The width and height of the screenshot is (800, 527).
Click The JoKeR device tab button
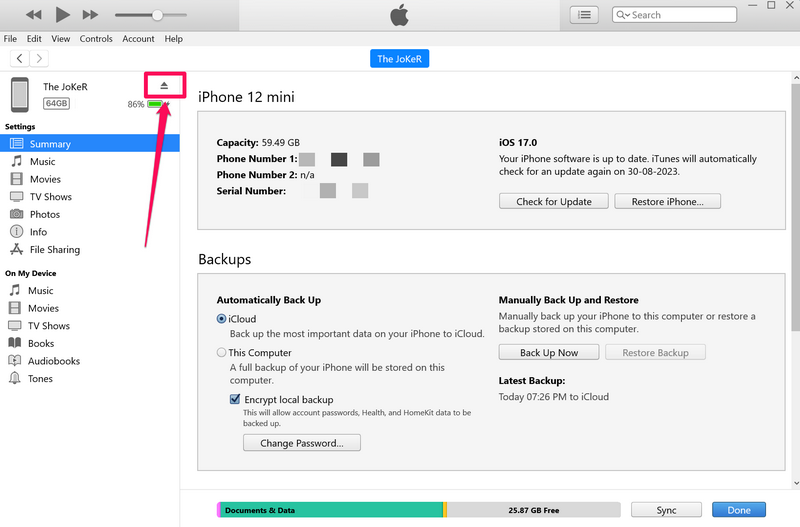pos(399,59)
